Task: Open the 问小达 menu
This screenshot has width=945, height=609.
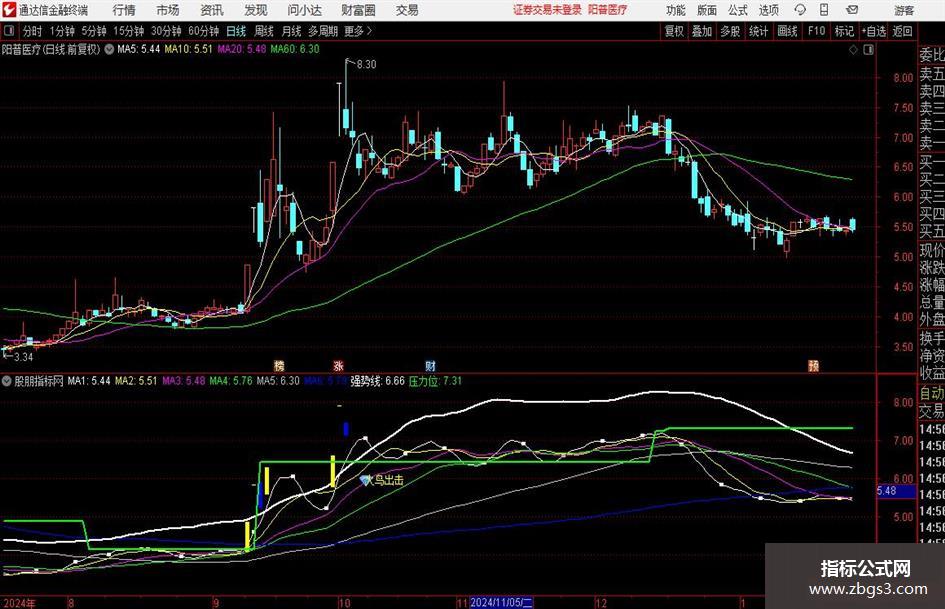Action: 304,10
